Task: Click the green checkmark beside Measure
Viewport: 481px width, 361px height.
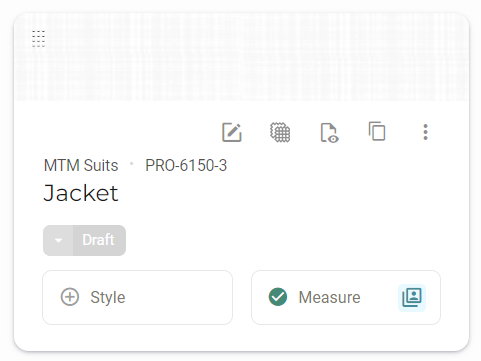Action: [x=278, y=297]
